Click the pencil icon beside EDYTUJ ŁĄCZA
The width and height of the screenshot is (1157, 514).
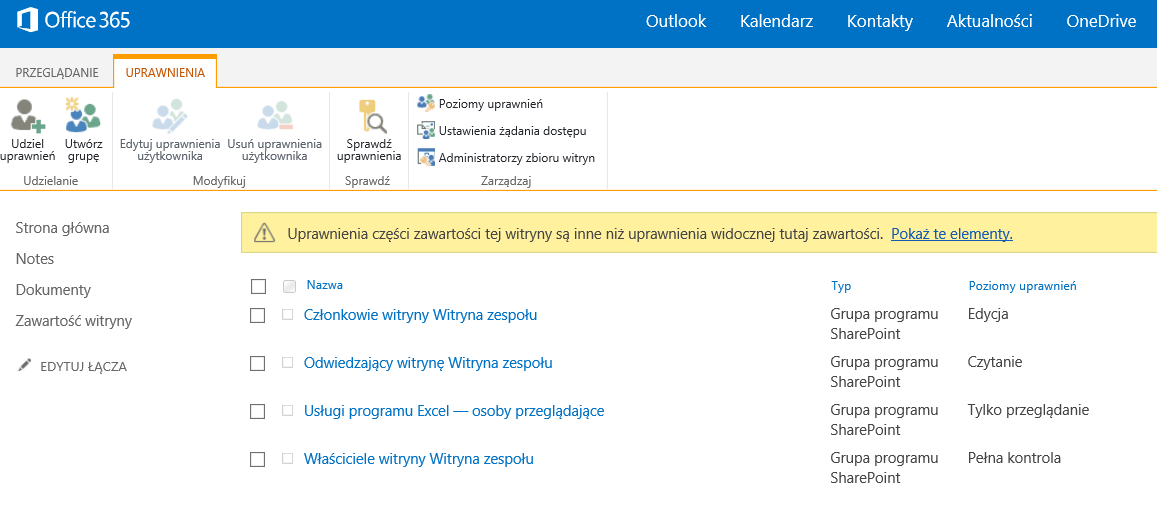(x=24, y=365)
